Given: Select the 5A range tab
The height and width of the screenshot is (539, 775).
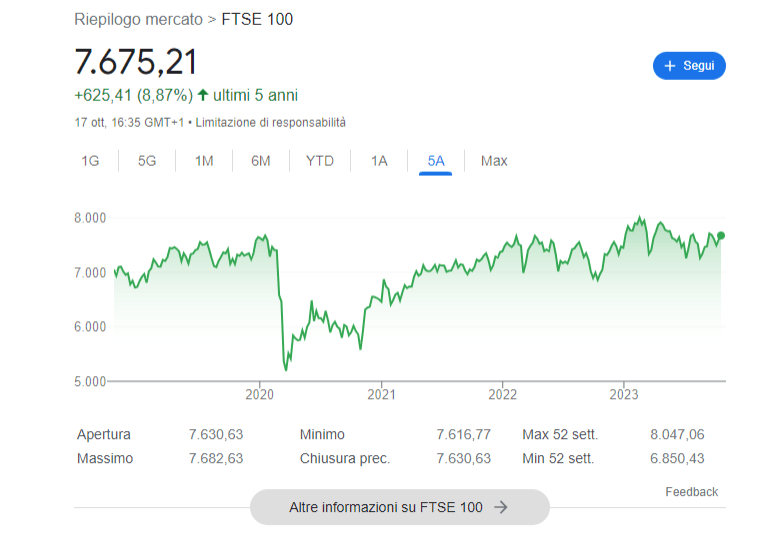Looking at the screenshot, I should click(436, 160).
